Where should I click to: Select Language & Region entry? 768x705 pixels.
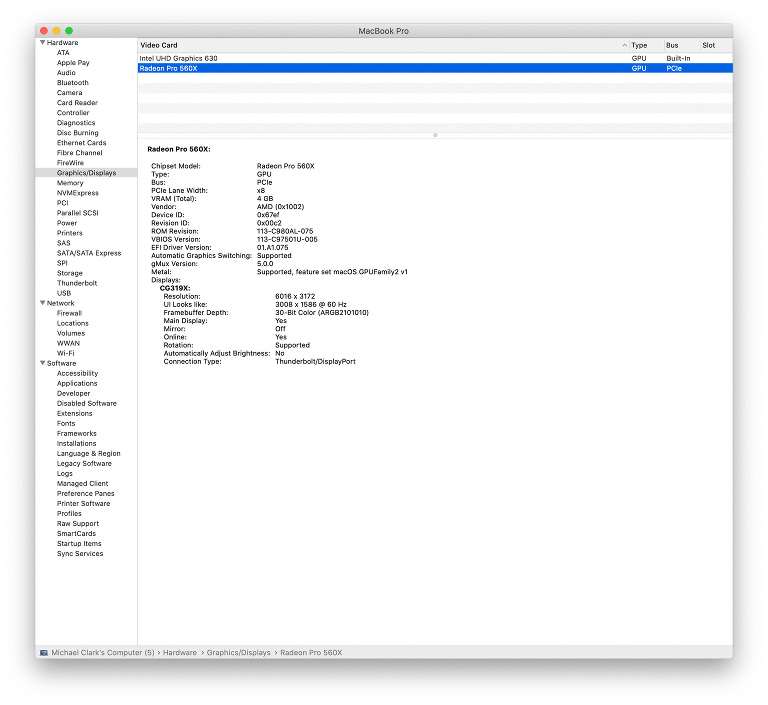pyautogui.click(x=89, y=454)
